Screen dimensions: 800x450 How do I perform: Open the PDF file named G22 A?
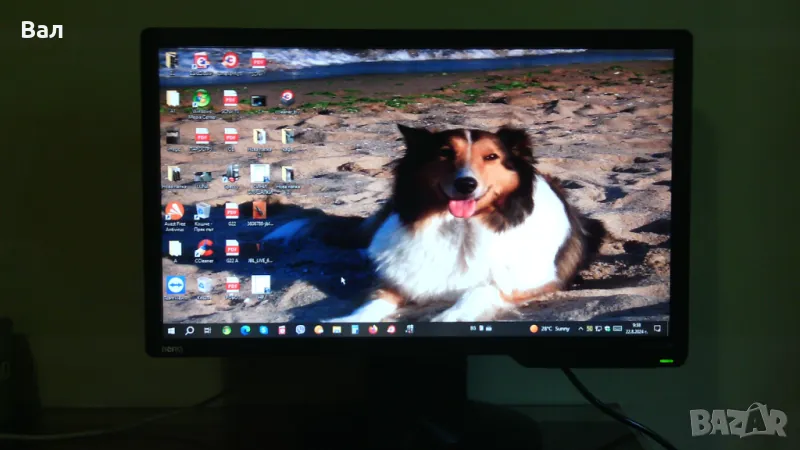pos(232,251)
